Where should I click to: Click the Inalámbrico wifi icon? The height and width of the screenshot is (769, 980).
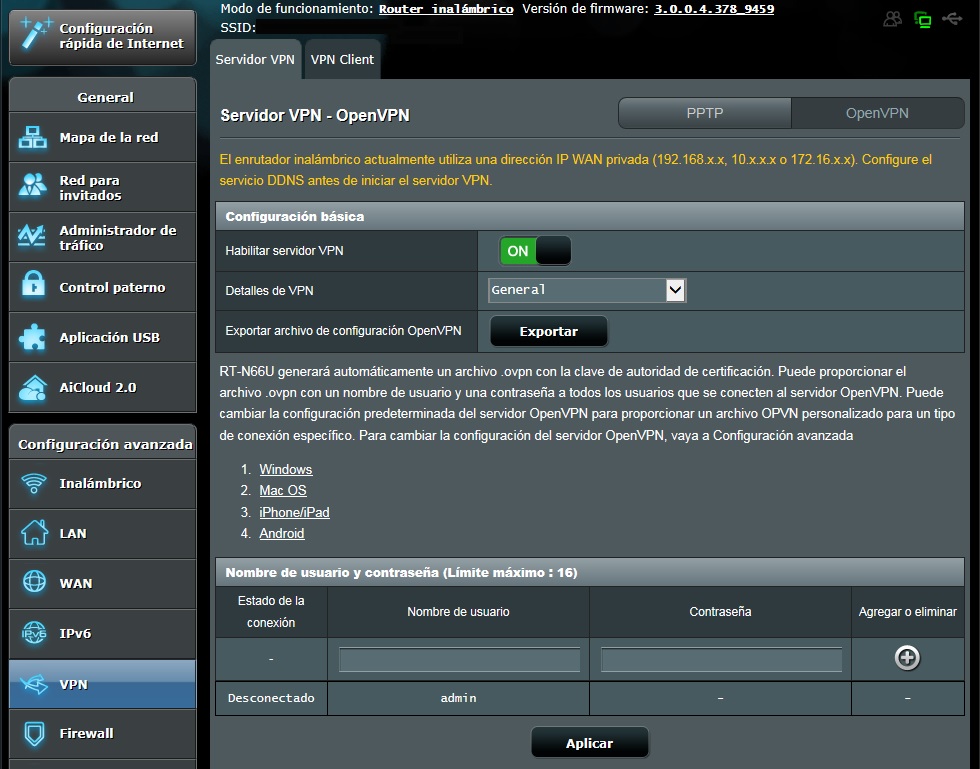34,483
